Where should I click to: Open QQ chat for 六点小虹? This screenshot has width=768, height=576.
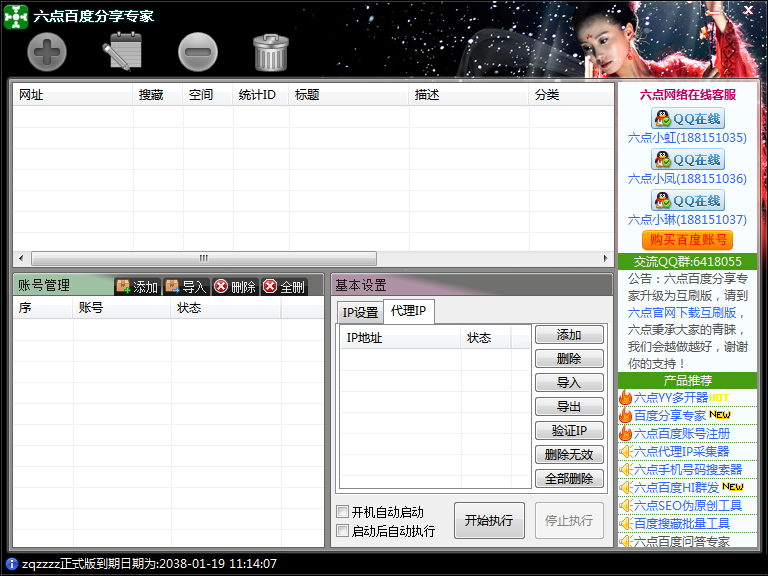tap(687, 119)
